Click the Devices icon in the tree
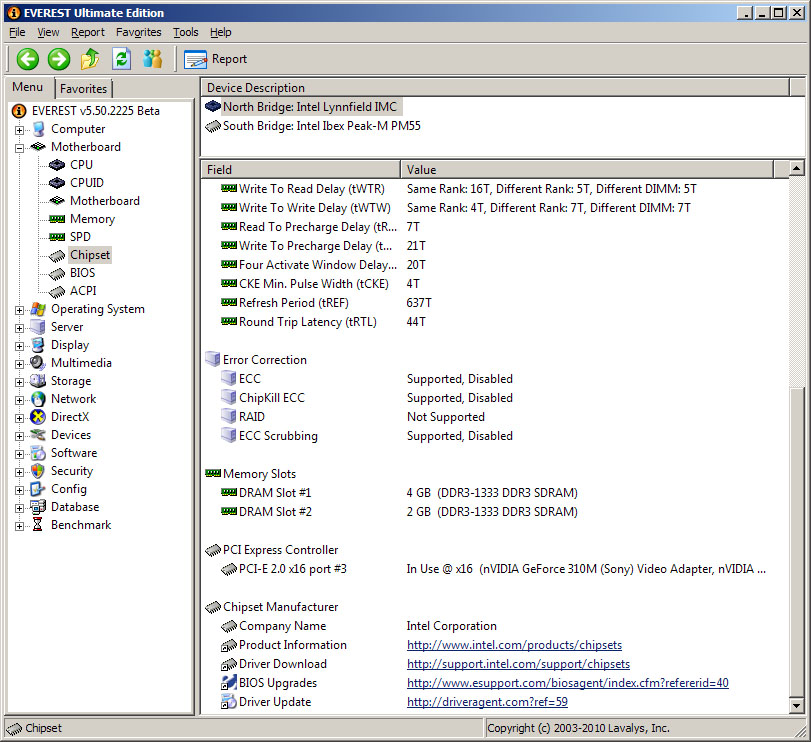This screenshot has height=742, width=811. (38, 435)
